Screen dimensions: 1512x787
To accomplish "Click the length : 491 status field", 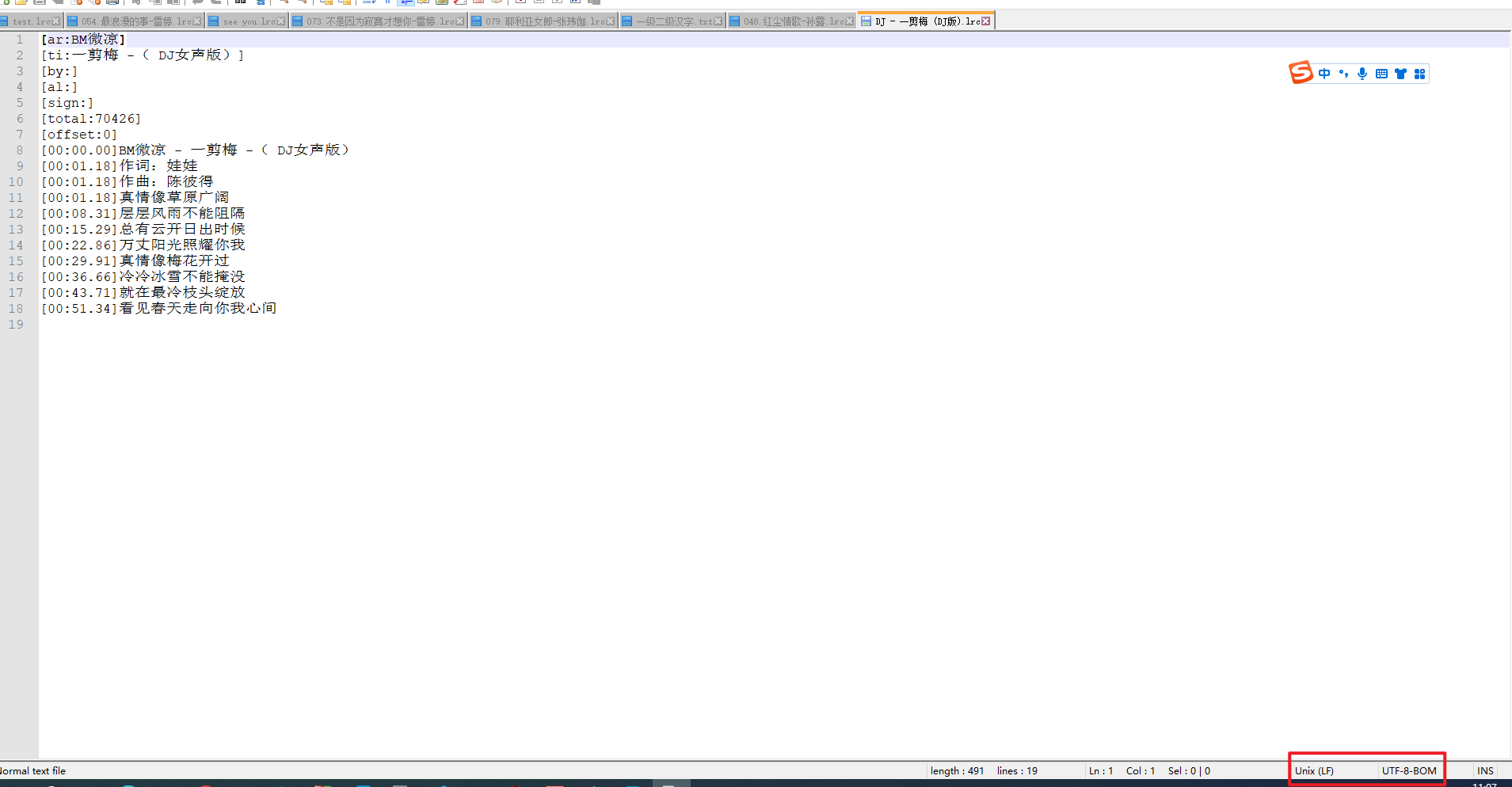I will pos(957,770).
